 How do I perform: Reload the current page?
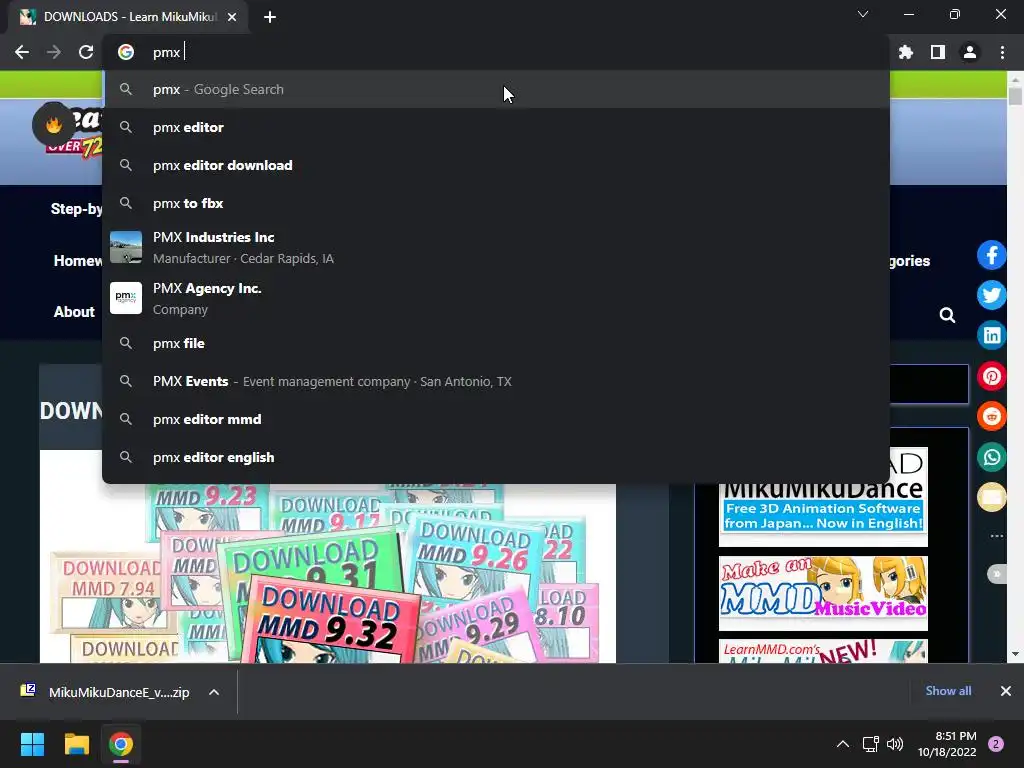click(x=86, y=52)
